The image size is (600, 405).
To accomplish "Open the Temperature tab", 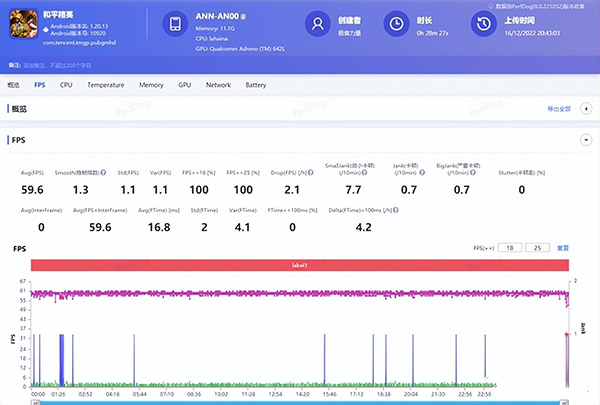I will [x=105, y=86].
